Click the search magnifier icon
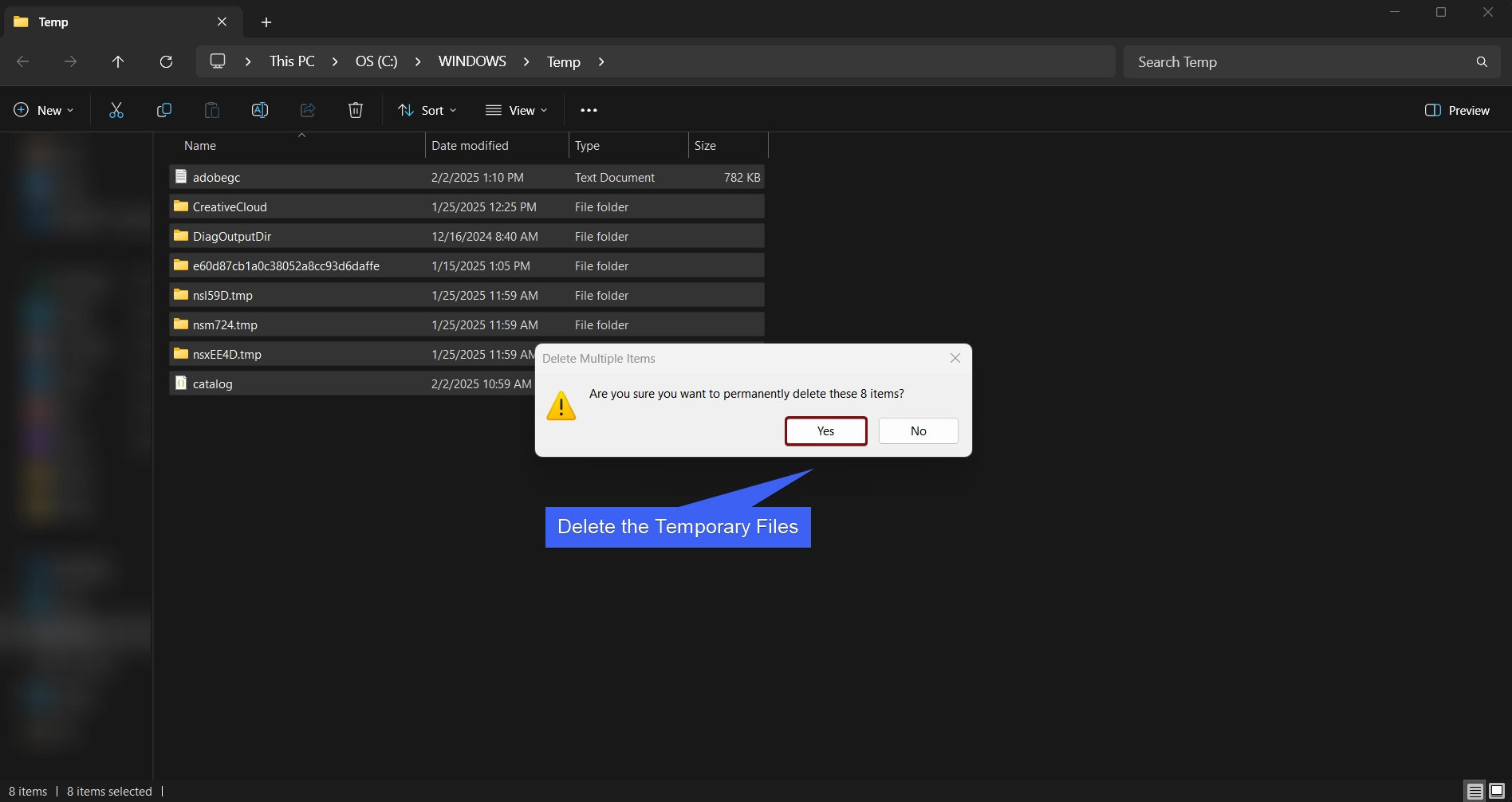 point(1482,61)
